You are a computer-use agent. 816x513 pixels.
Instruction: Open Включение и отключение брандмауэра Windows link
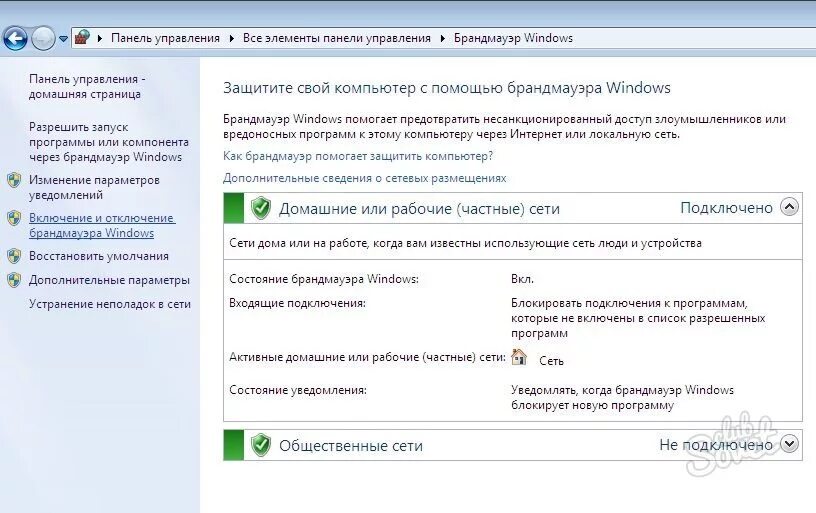(102, 225)
